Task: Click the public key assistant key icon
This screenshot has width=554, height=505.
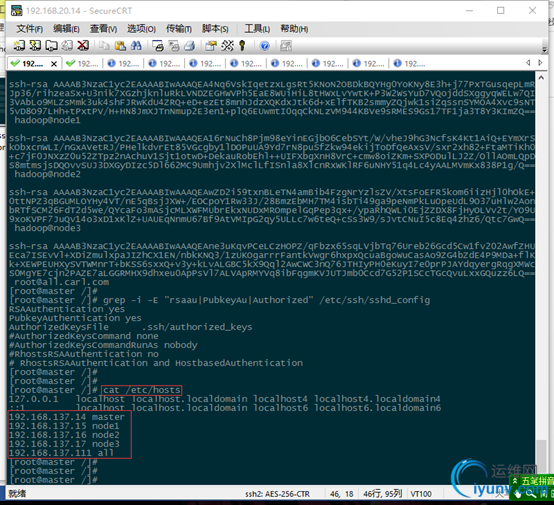Action: tap(242, 45)
